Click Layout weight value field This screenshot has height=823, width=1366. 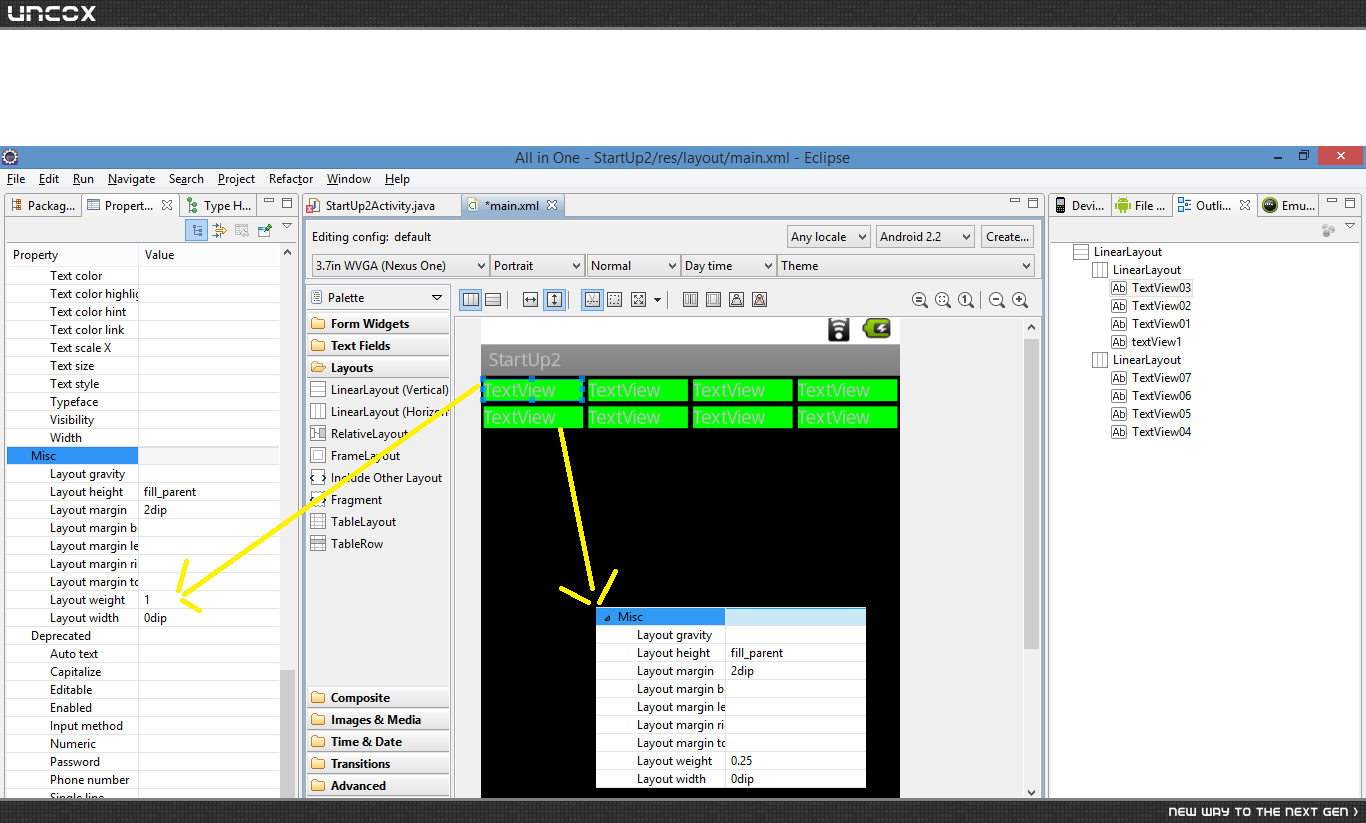(209, 600)
